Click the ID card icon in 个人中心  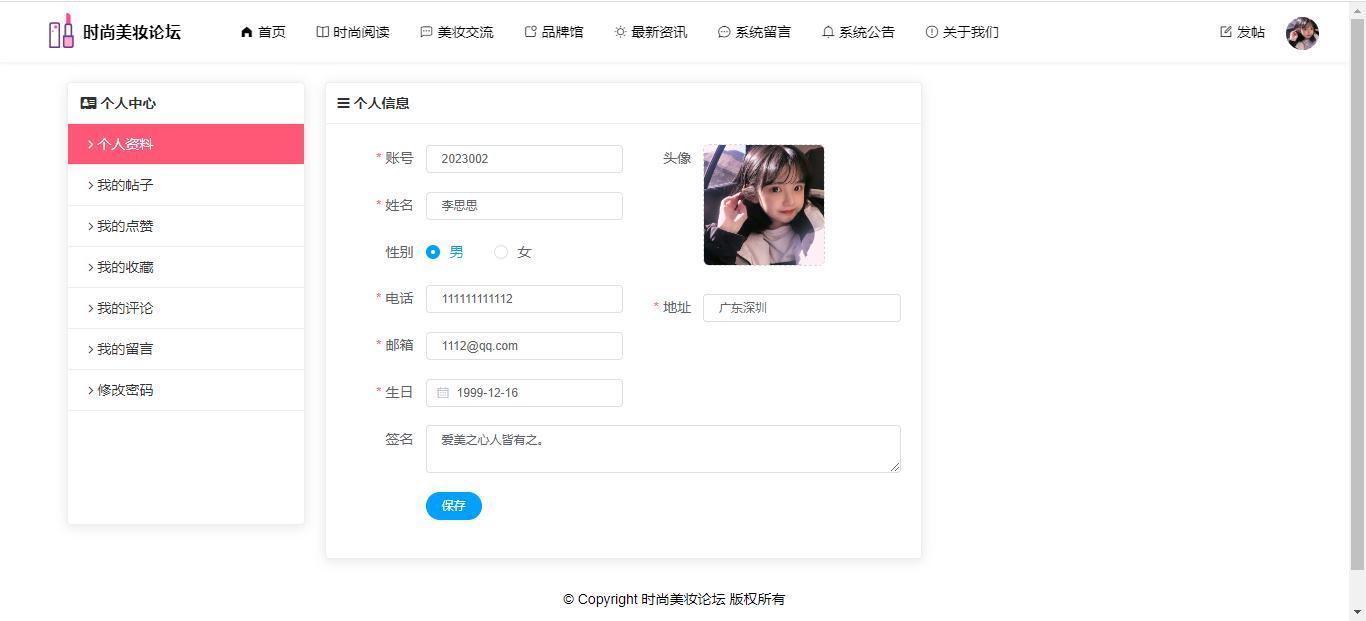[88, 103]
